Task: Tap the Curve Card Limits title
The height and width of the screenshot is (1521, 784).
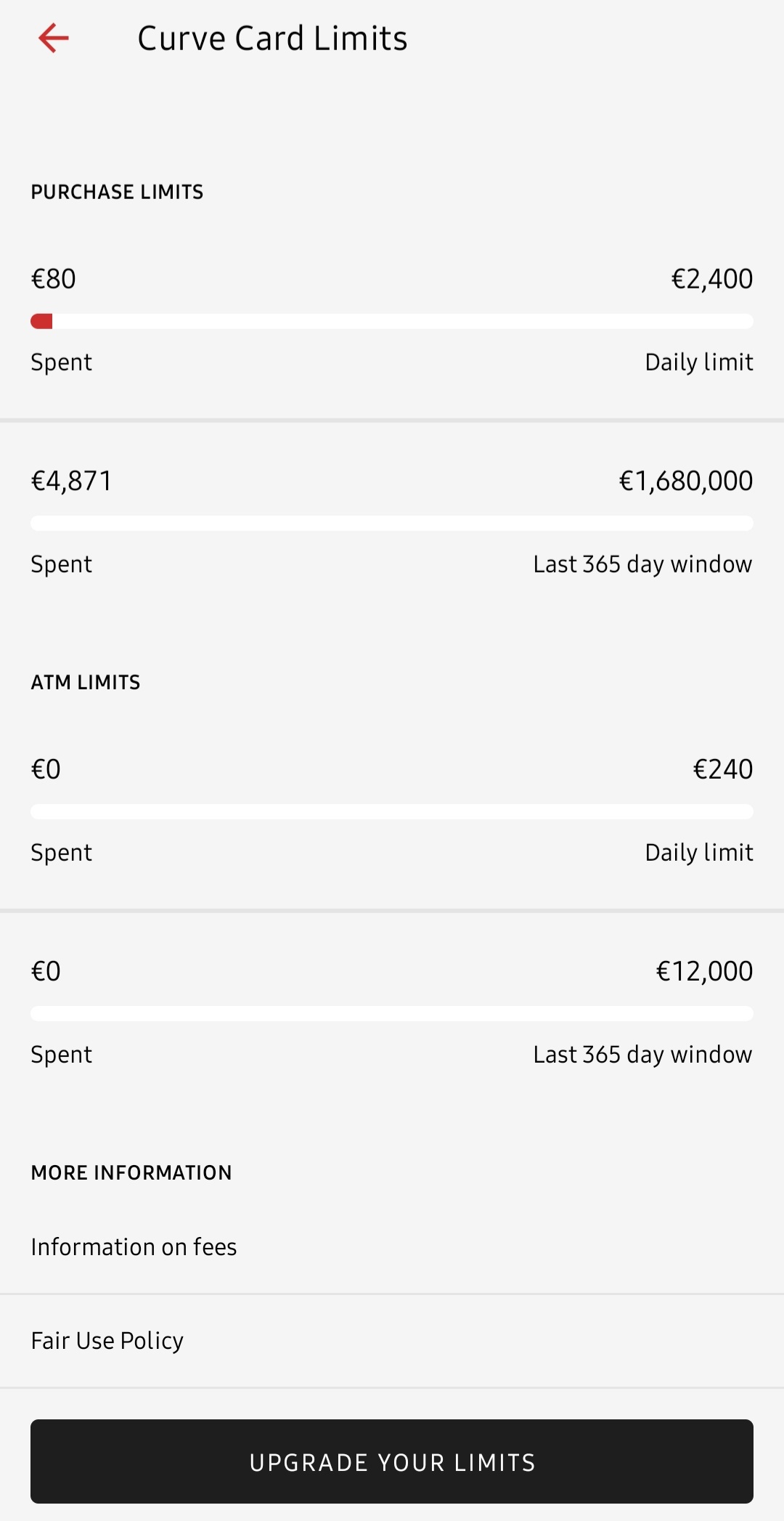Action: (272, 38)
